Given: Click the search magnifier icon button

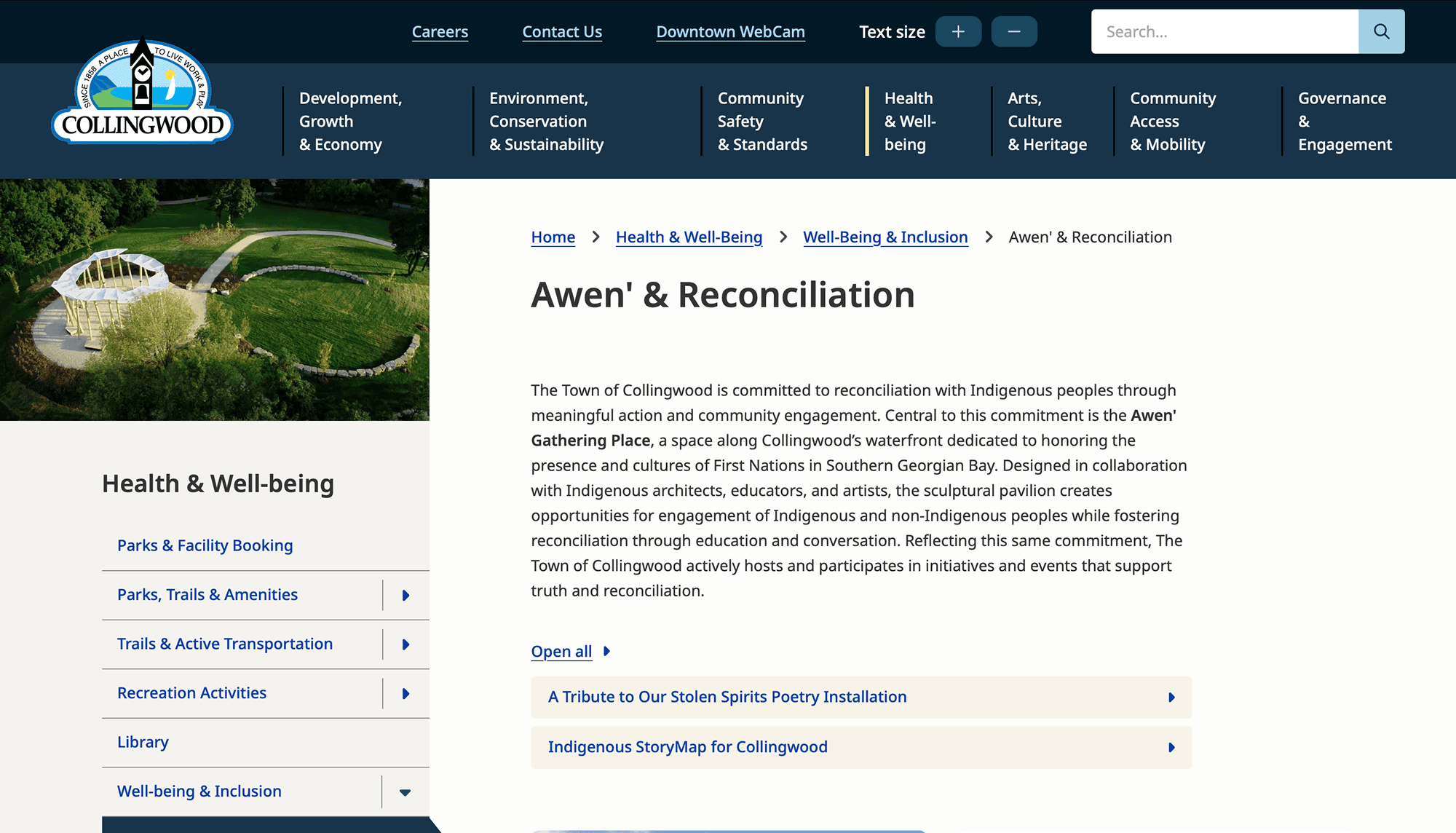Looking at the screenshot, I should point(1381,31).
